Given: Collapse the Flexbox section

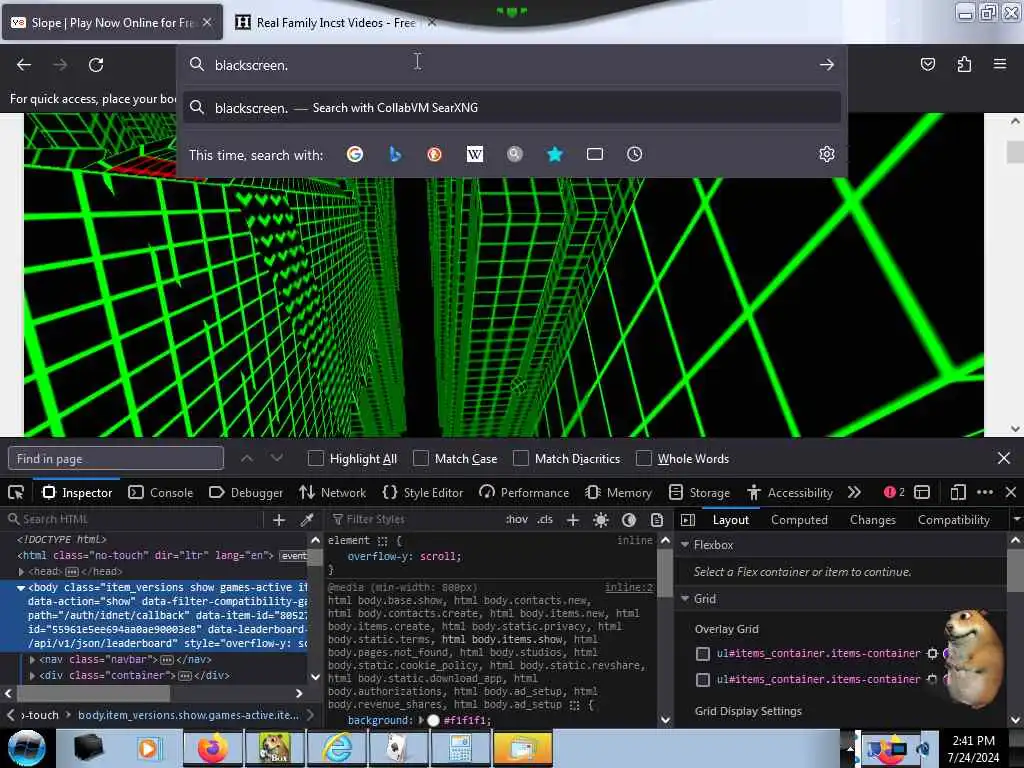Looking at the screenshot, I should pos(684,545).
